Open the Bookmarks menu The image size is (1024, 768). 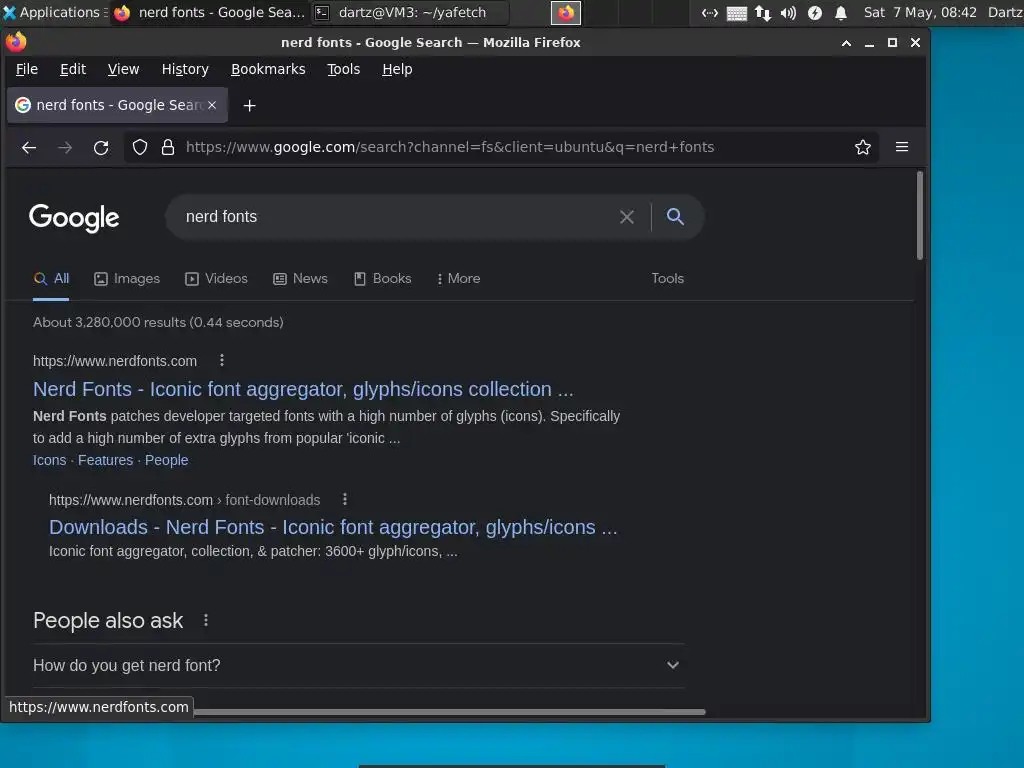tap(268, 69)
